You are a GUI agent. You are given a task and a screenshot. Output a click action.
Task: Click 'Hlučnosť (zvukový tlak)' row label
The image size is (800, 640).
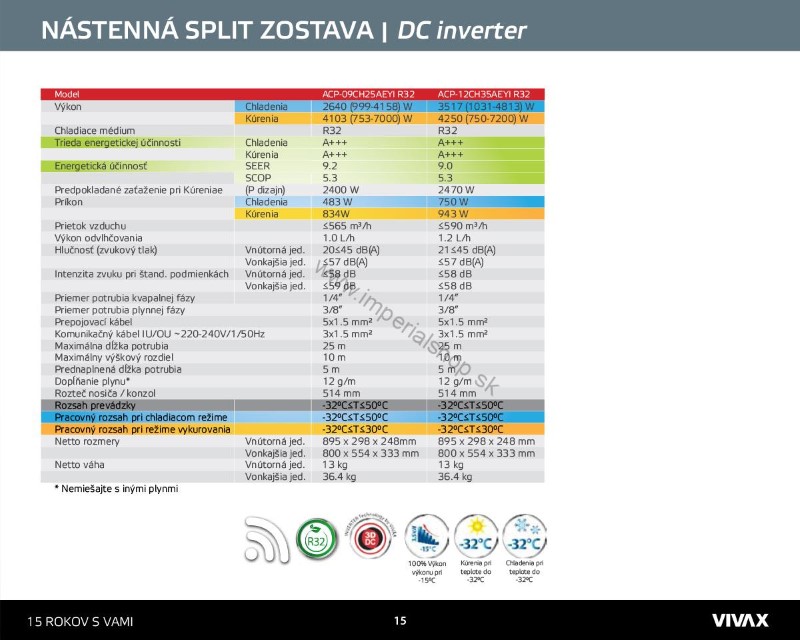tap(106, 250)
